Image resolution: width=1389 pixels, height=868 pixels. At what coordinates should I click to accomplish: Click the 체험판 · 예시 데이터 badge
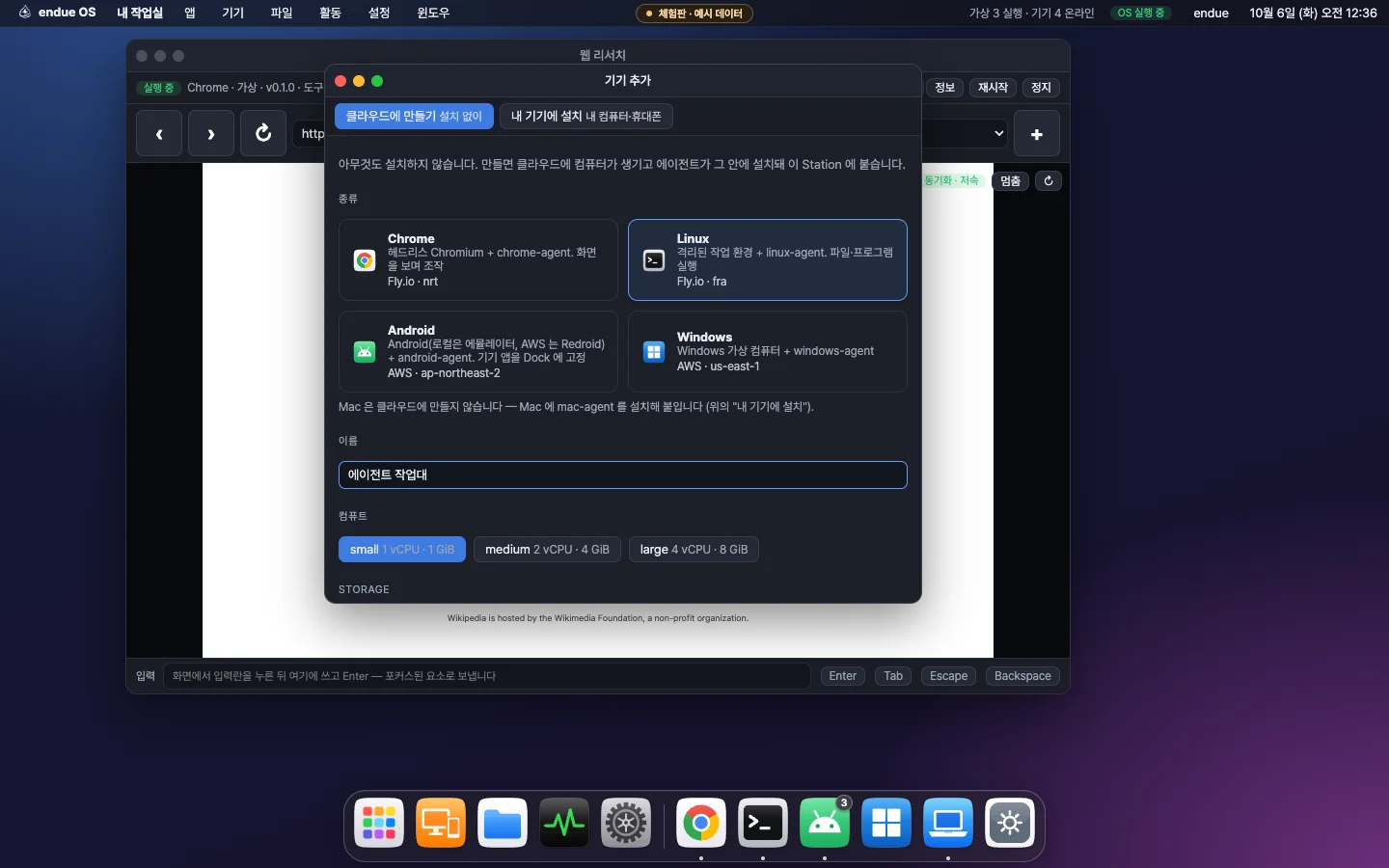tap(694, 14)
